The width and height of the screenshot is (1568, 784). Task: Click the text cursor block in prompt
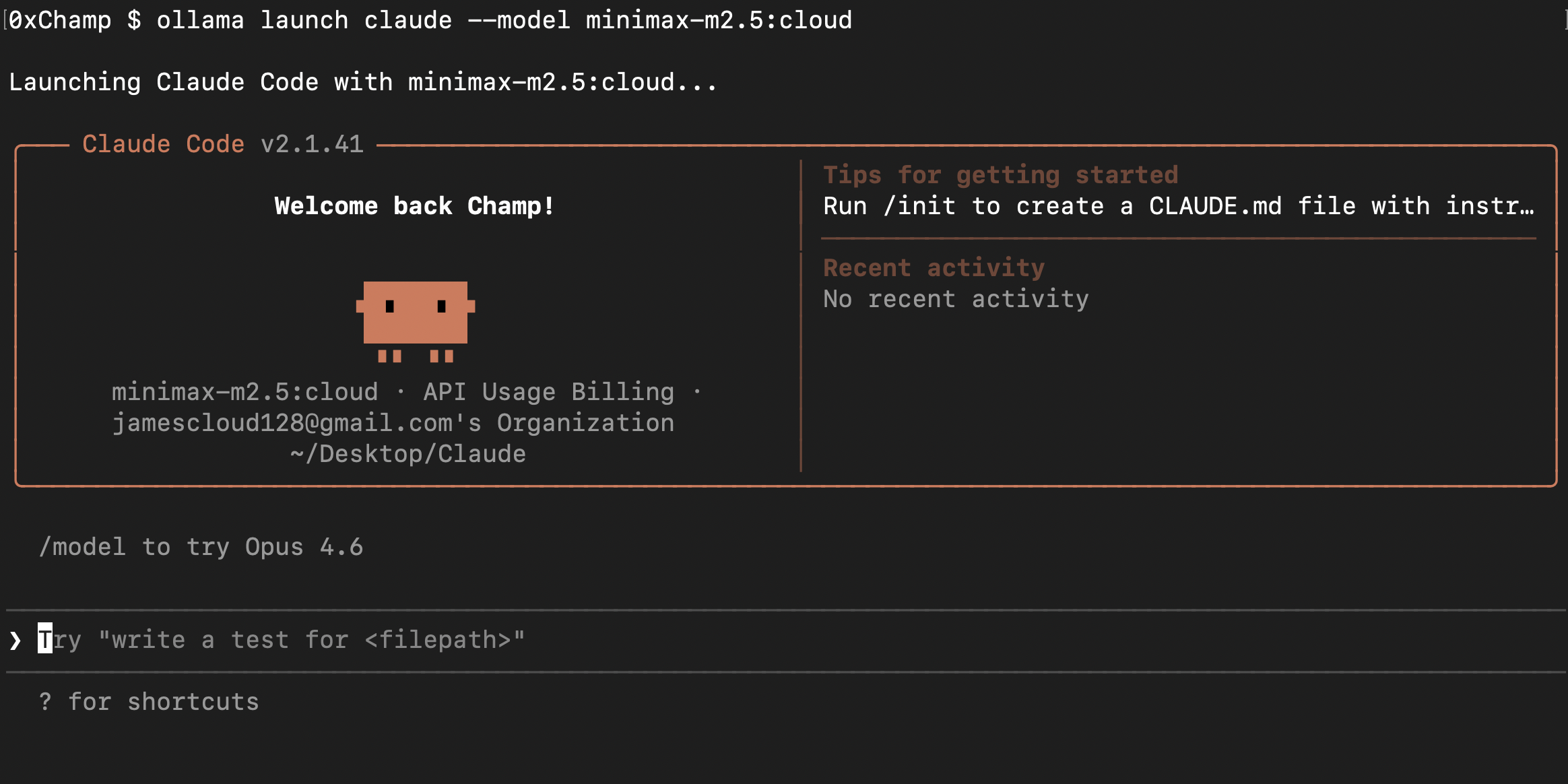point(45,639)
